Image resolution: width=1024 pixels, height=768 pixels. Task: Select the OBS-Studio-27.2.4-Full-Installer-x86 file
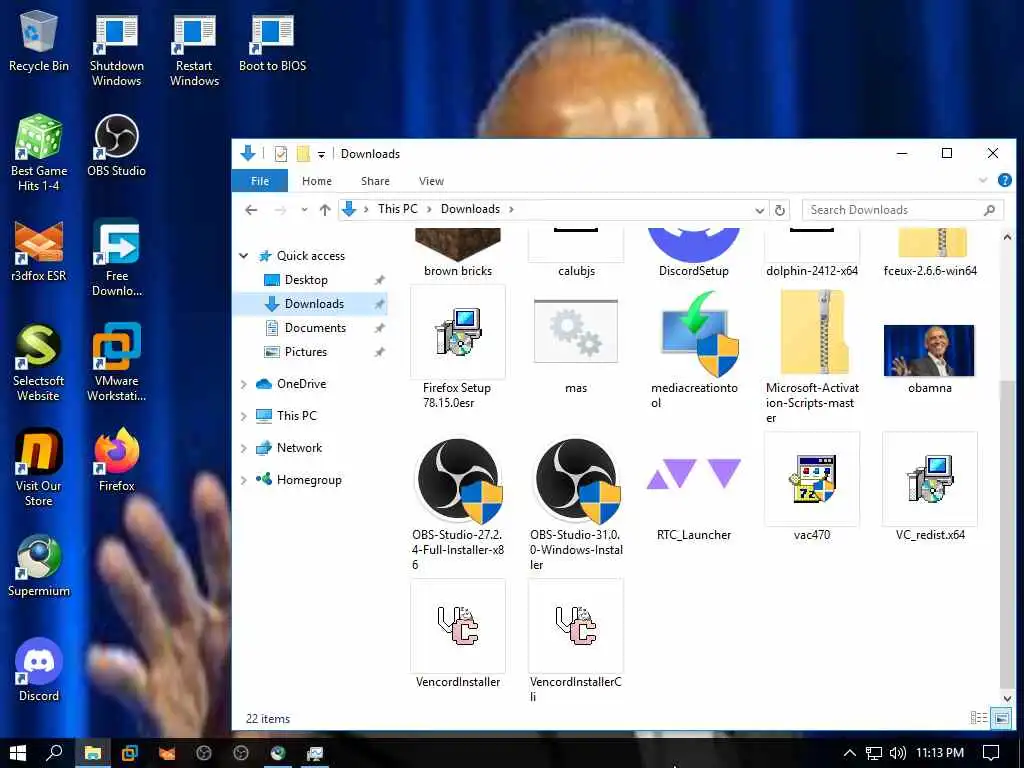tap(458, 502)
